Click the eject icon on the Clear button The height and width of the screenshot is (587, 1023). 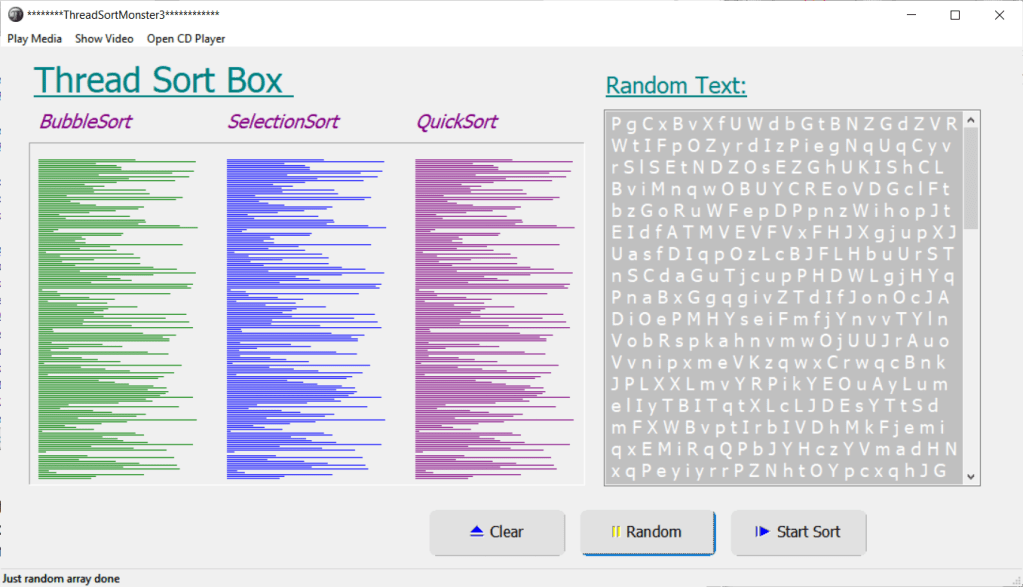pos(476,532)
